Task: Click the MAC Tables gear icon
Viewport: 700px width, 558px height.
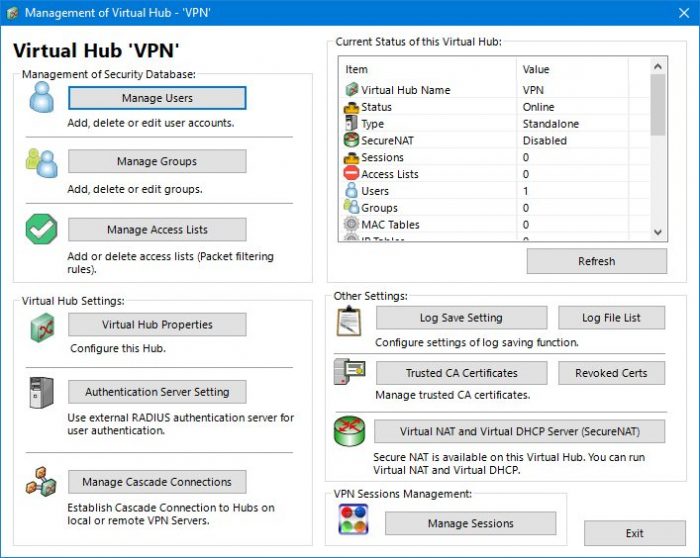Action: (351, 223)
